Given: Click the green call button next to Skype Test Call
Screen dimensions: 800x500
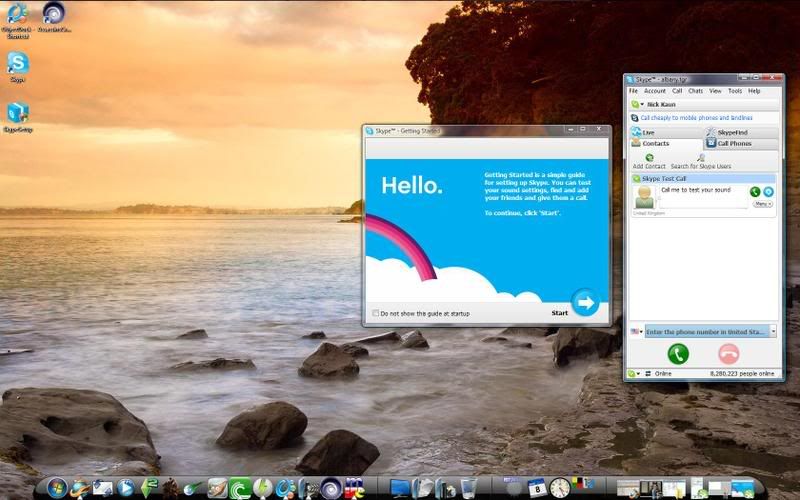Looking at the screenshot, I should (755, 192).
